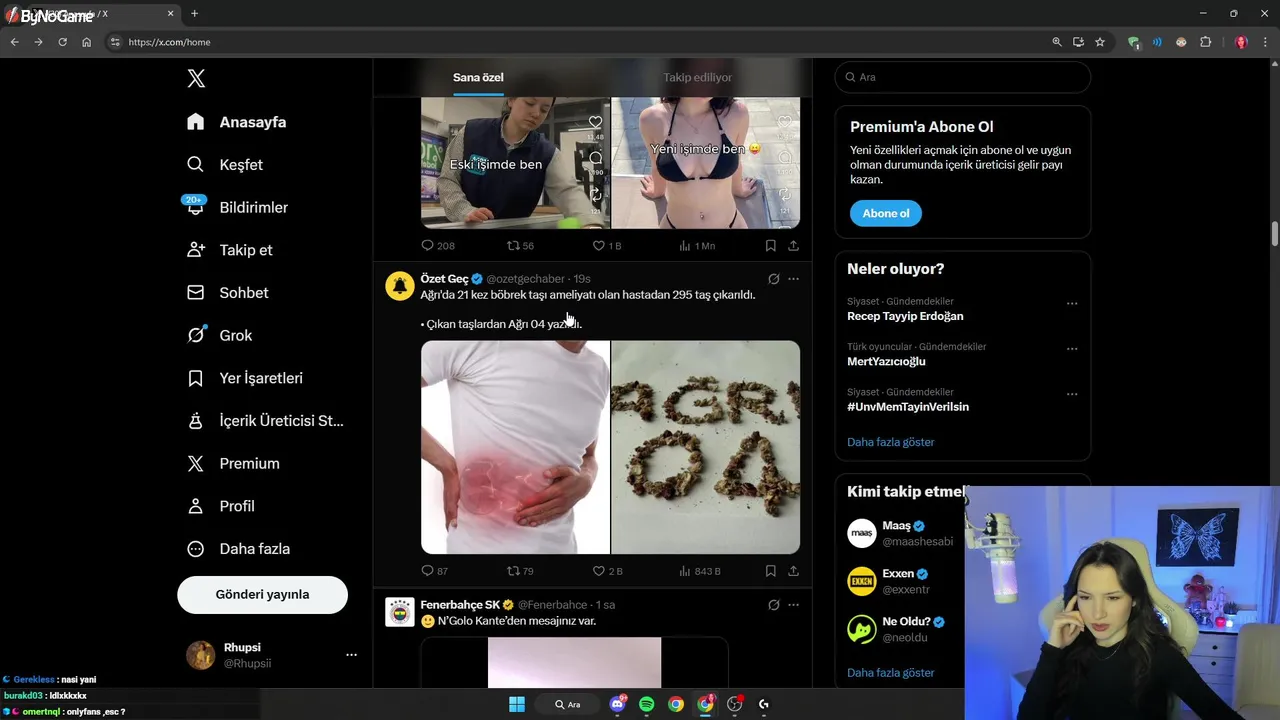Open Windows Start menu
Viewport: 1280px width, 720px height.
pos(517,704)
